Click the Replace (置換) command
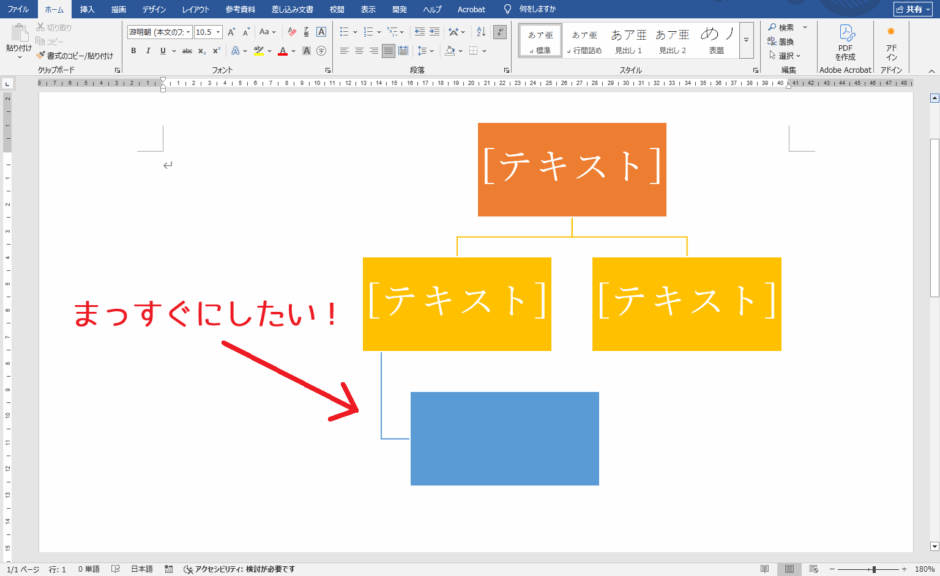This screenshot has width=940, height=576. tap(782, 41)
